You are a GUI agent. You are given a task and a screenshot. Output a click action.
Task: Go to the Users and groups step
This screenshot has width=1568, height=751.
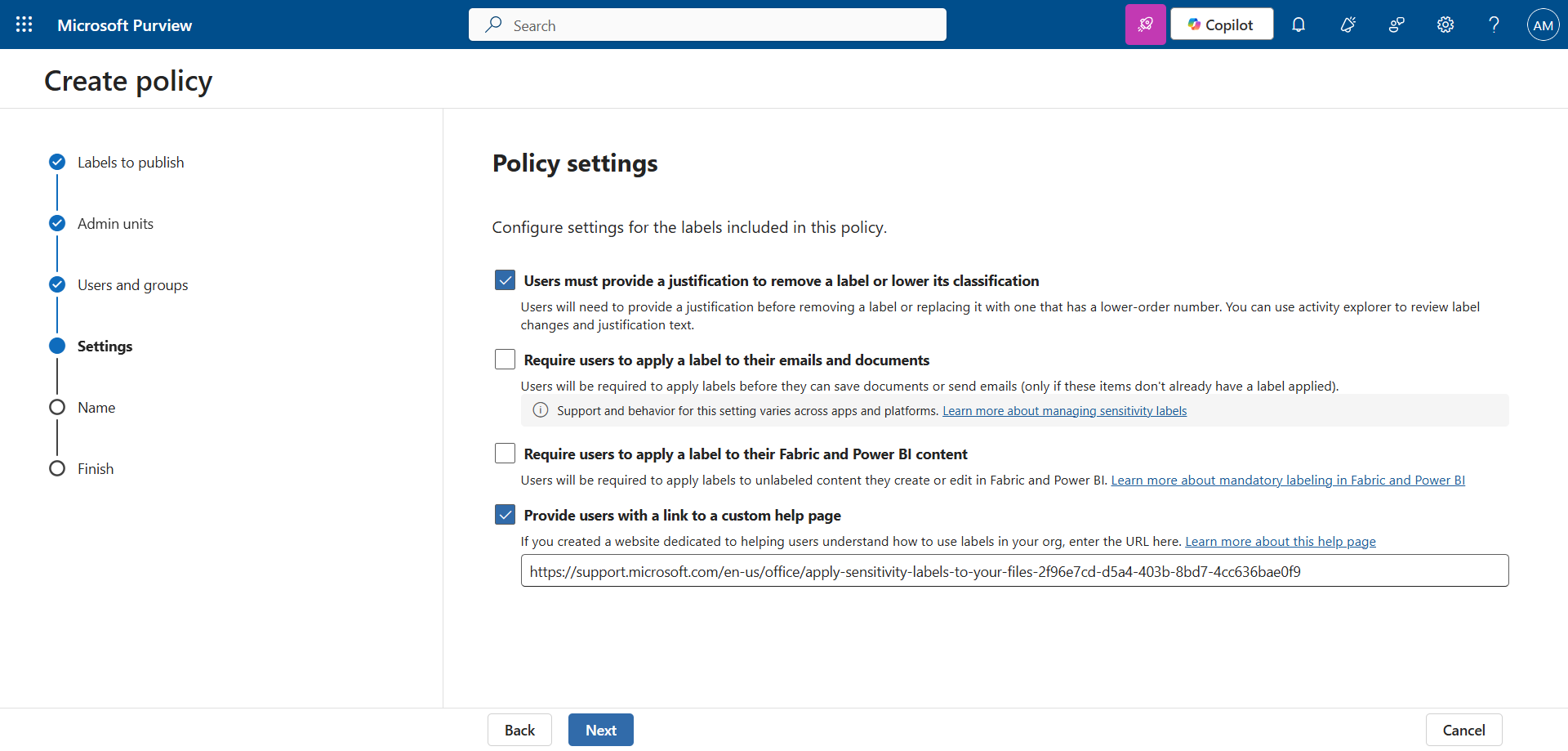click(132, 285)
